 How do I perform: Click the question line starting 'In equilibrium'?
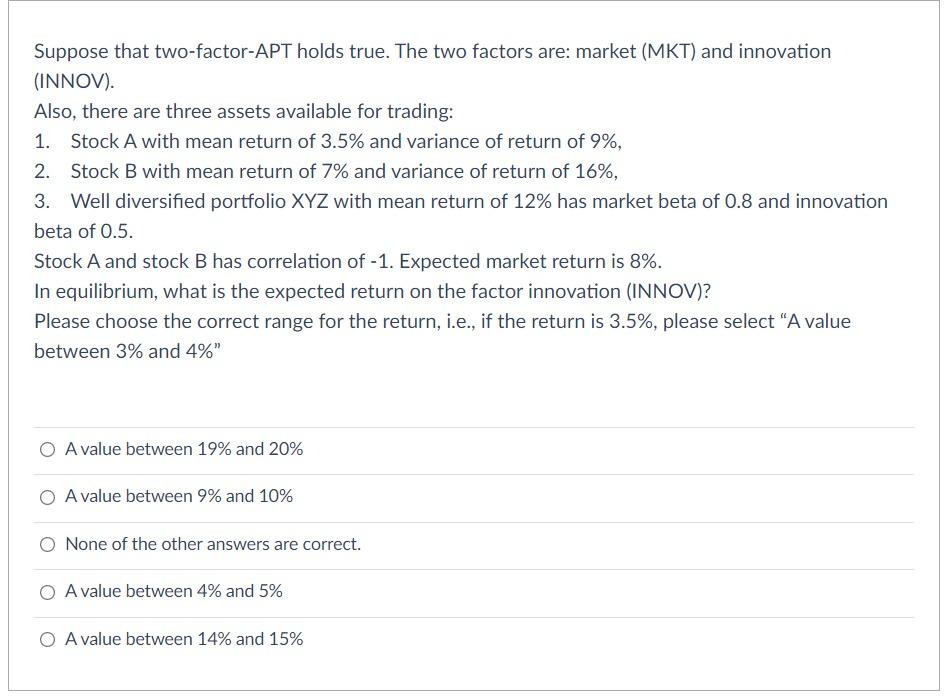[372, 291]
